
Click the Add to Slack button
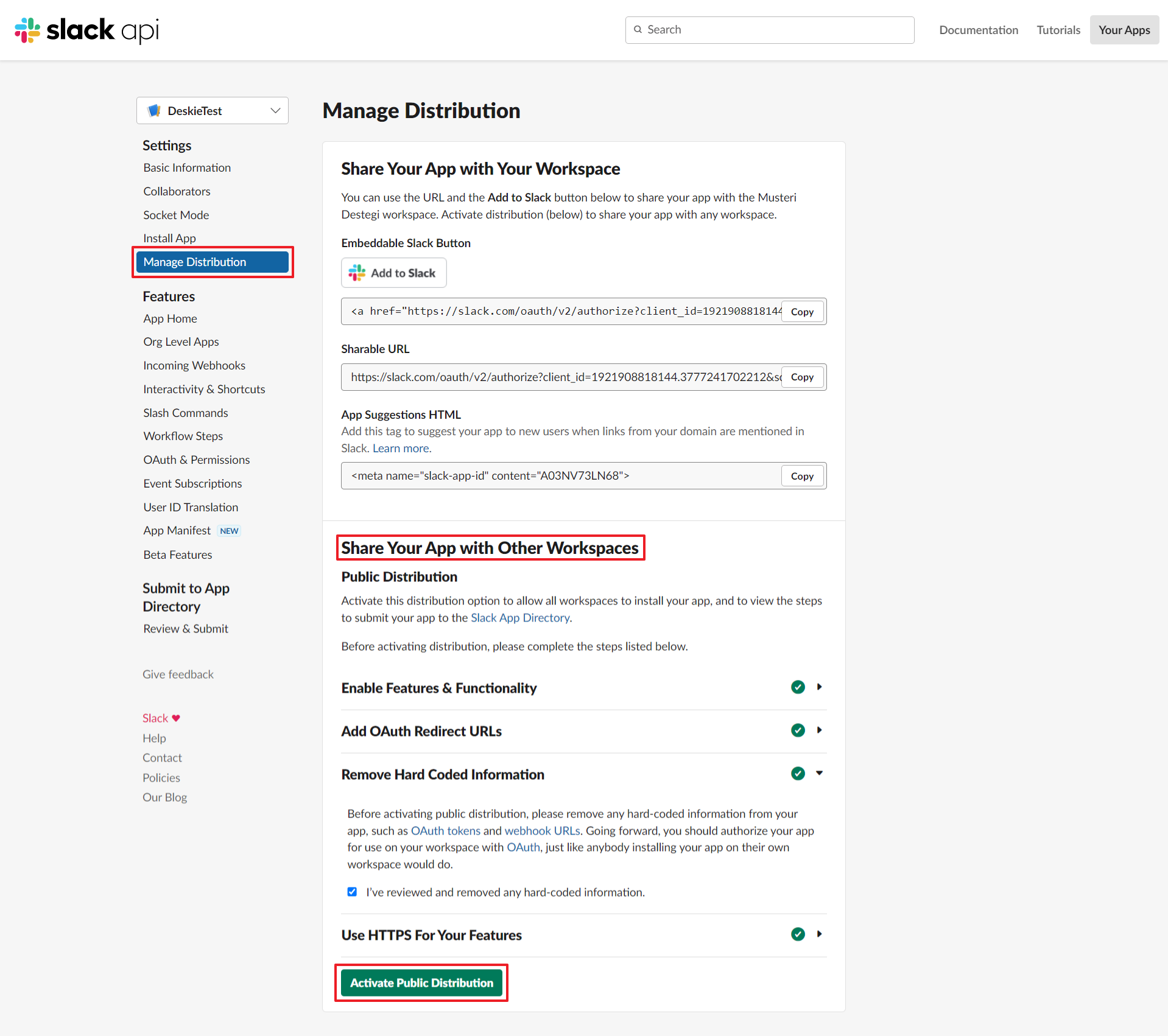(393, 273)
